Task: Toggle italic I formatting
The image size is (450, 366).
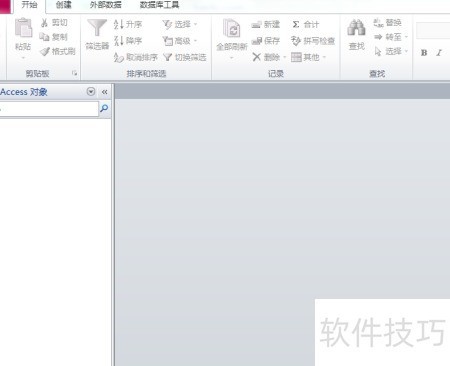Action: pos(439,53)
